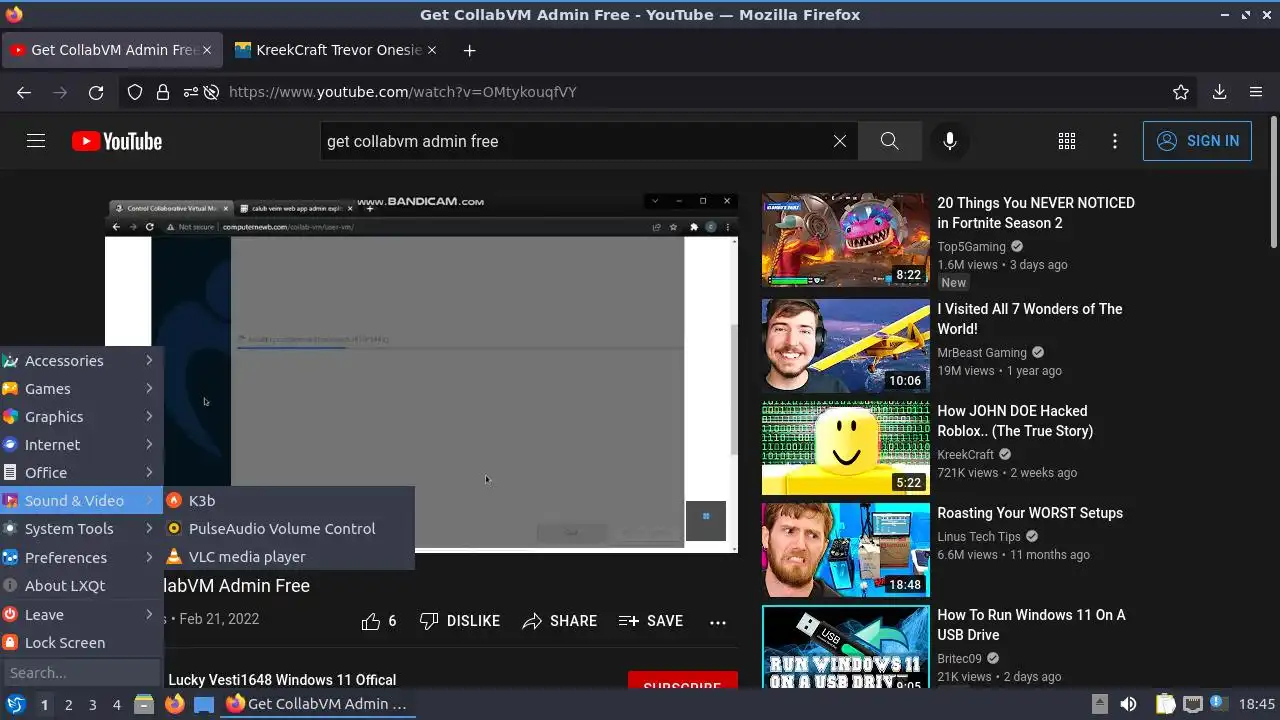Open the volume control tray icon
The width and height of the screenshot is (1280, 720).
click(x=1128, y=704)
